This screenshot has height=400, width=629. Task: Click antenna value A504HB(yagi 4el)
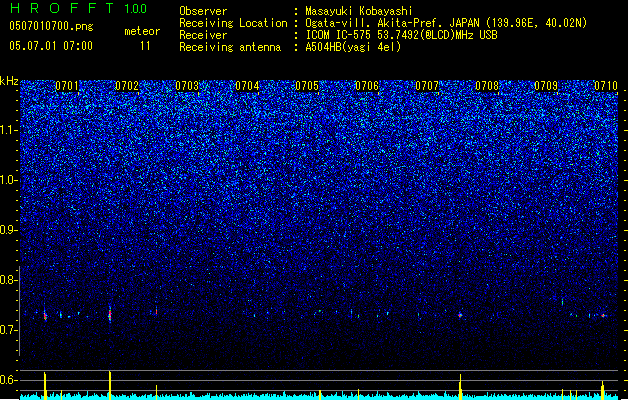pos(353,47)
